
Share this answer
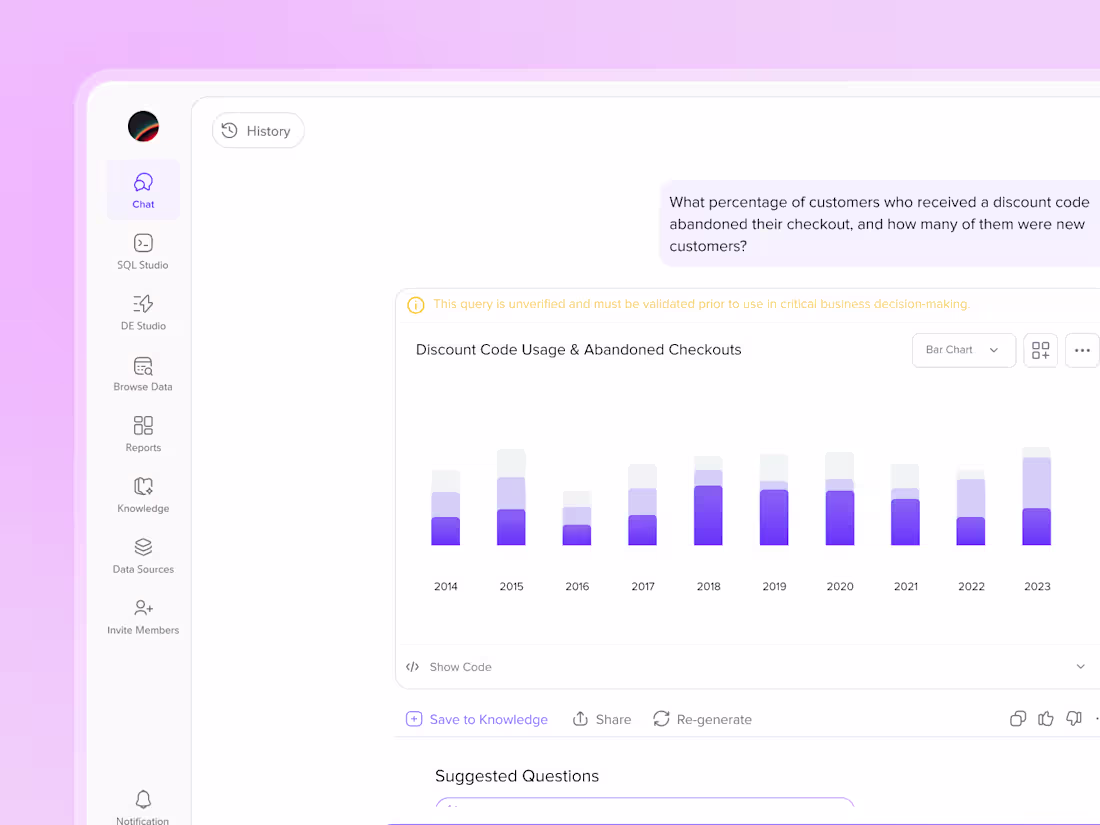602,719
